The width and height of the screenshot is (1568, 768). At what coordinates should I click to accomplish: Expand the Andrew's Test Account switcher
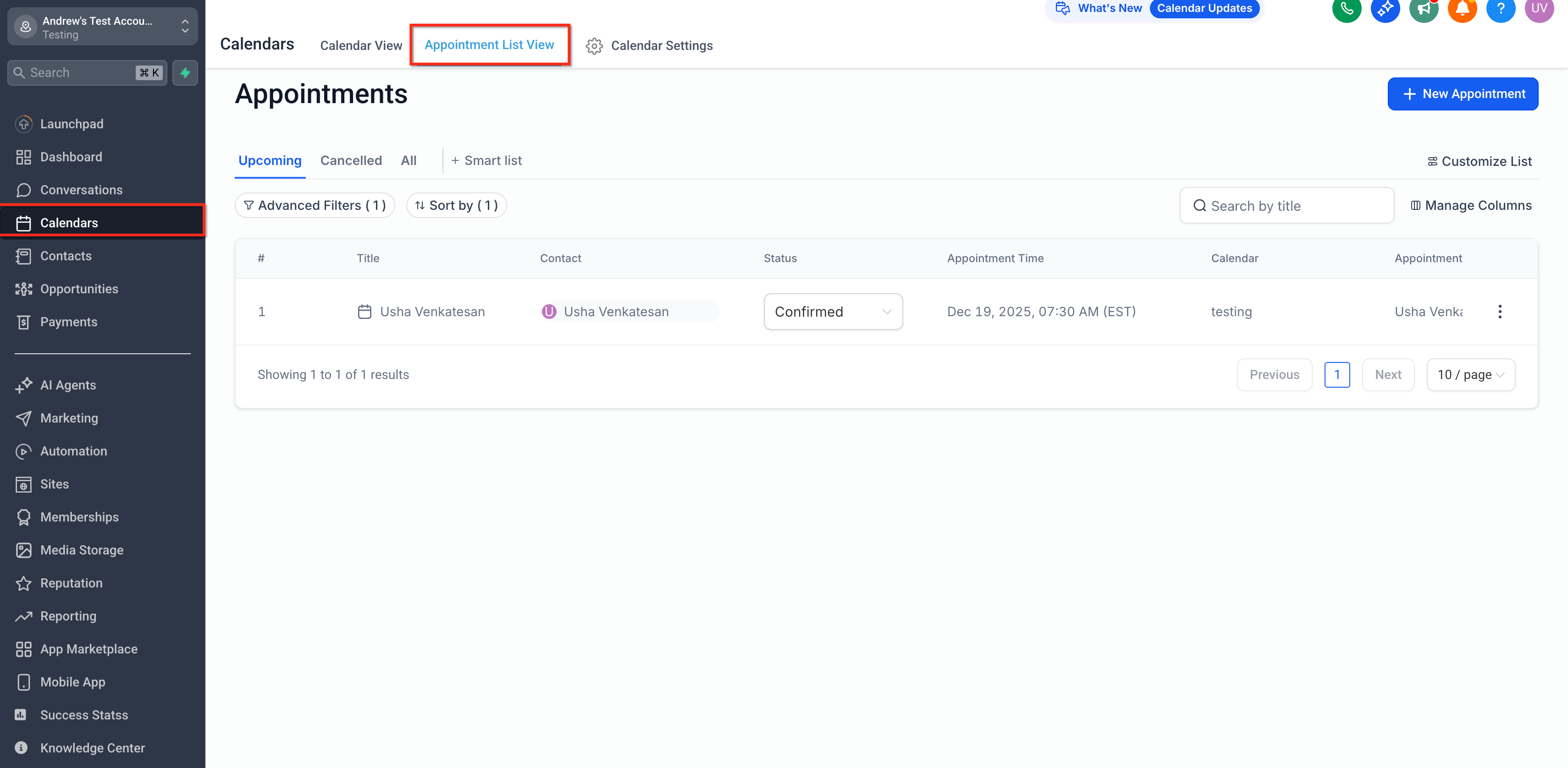[102, 27]
